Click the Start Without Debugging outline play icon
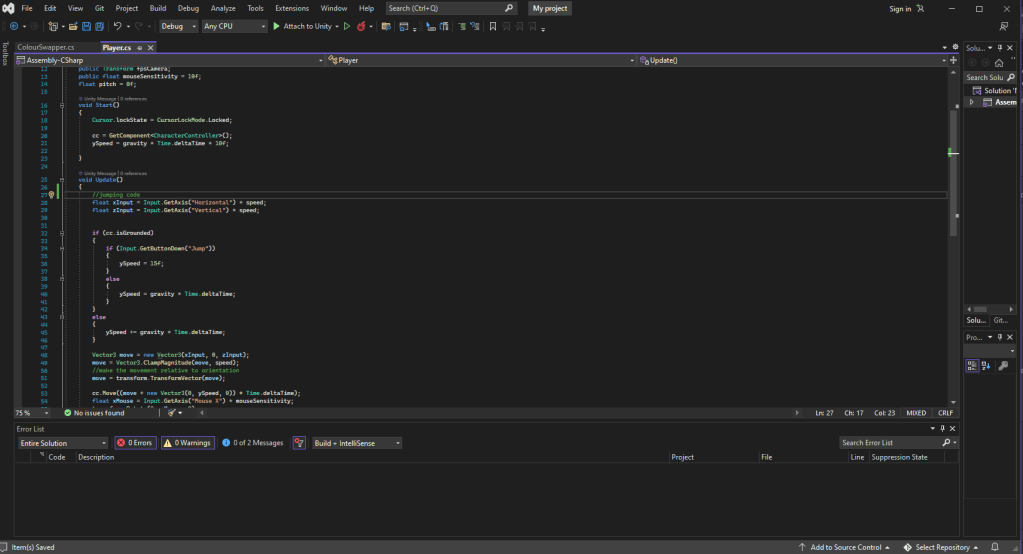1023x554 pixels. [x=347, y=26]
